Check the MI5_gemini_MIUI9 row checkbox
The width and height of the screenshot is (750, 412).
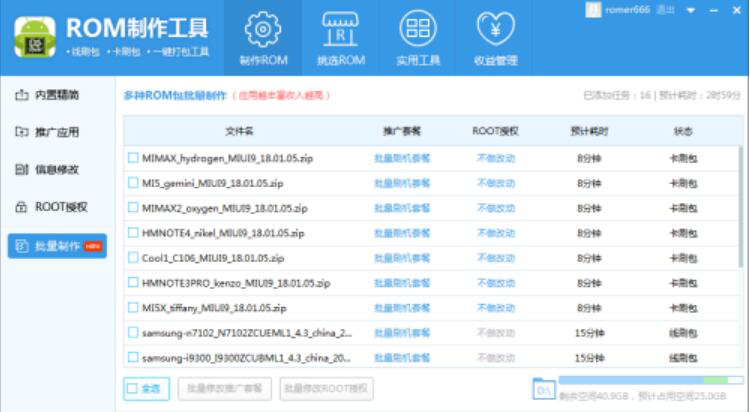[133, 183]
